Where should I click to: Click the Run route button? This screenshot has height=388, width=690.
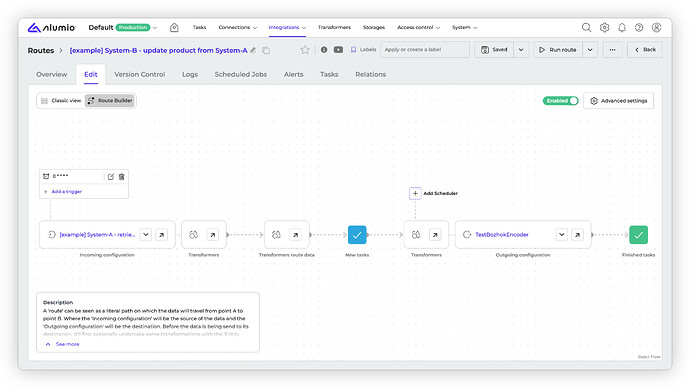(558, 50)
